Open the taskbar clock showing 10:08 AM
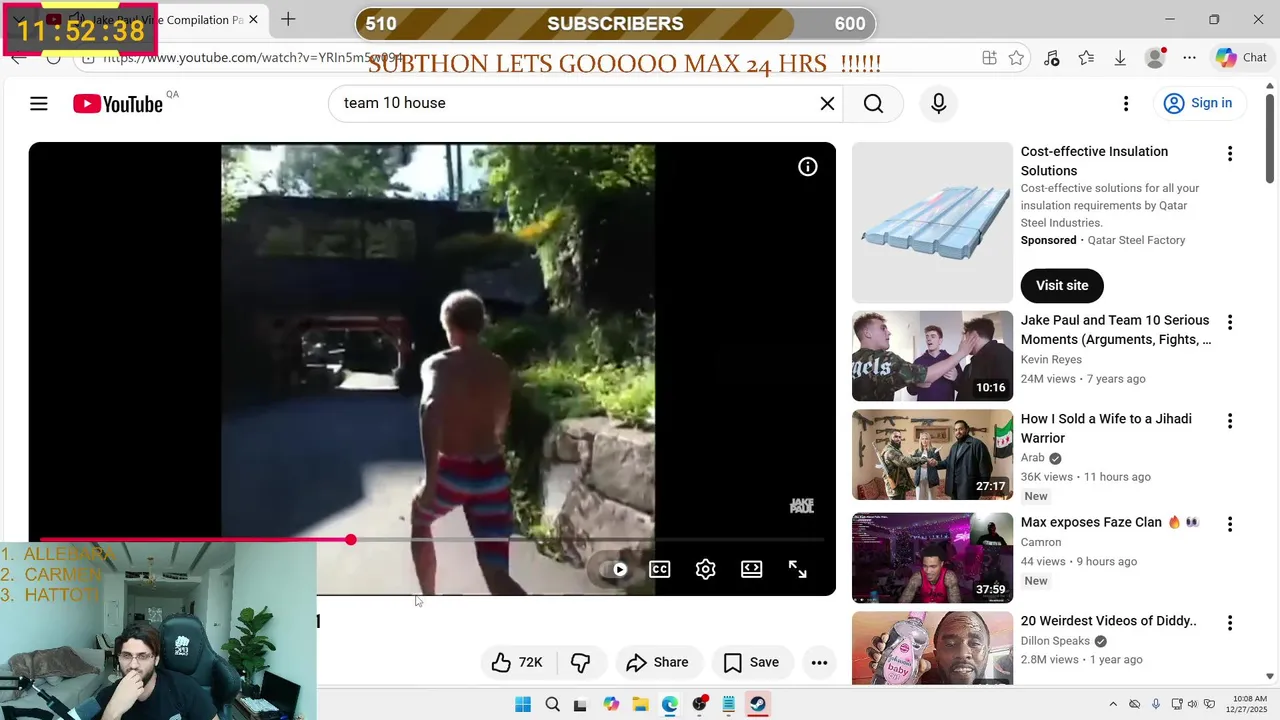The width and height of the screenshot is (1280, 720). (x=1249, y=704)
